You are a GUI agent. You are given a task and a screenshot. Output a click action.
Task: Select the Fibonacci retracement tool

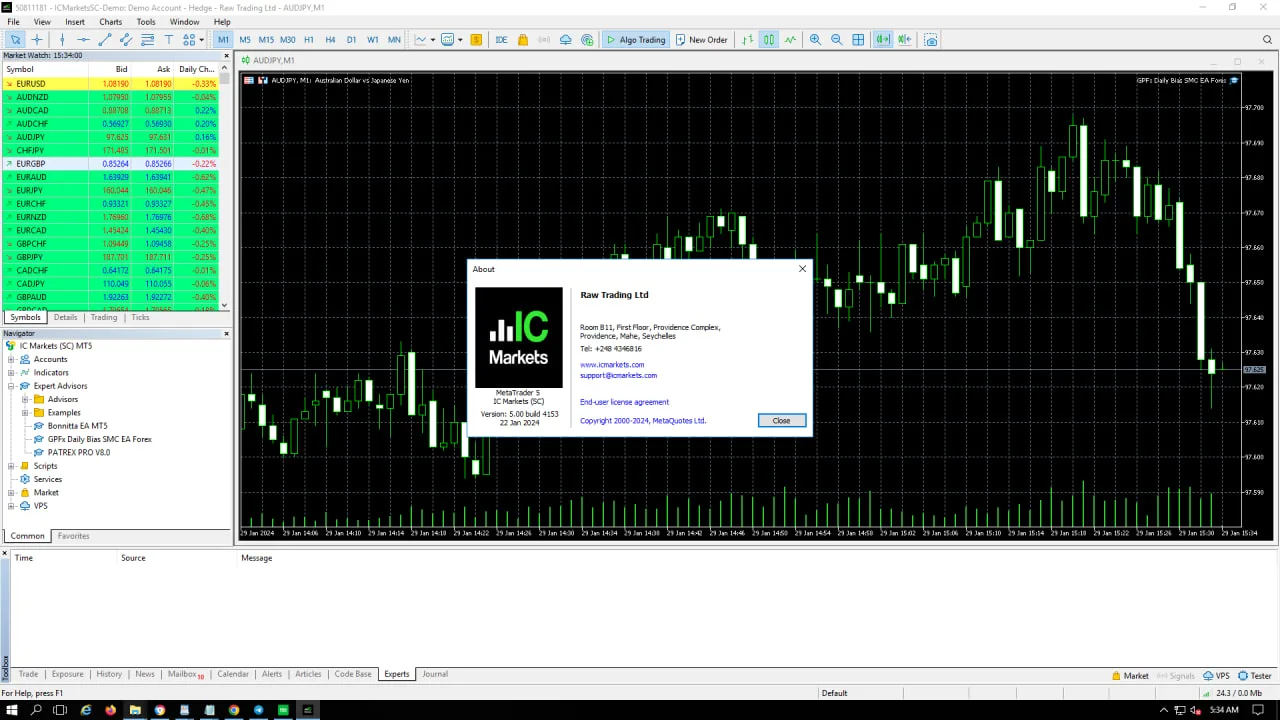coord(147,40)
